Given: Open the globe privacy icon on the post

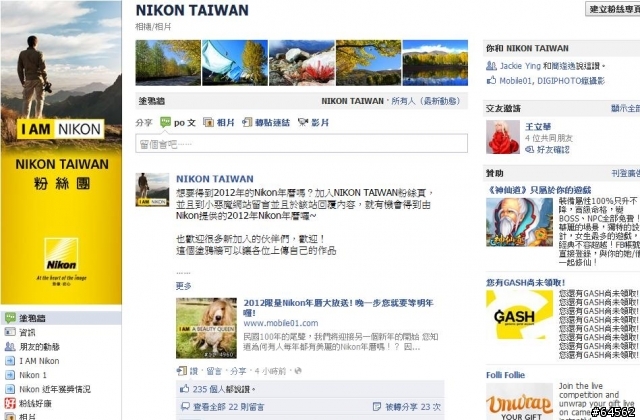Looking at the screenshot, I should click(298, 371).
